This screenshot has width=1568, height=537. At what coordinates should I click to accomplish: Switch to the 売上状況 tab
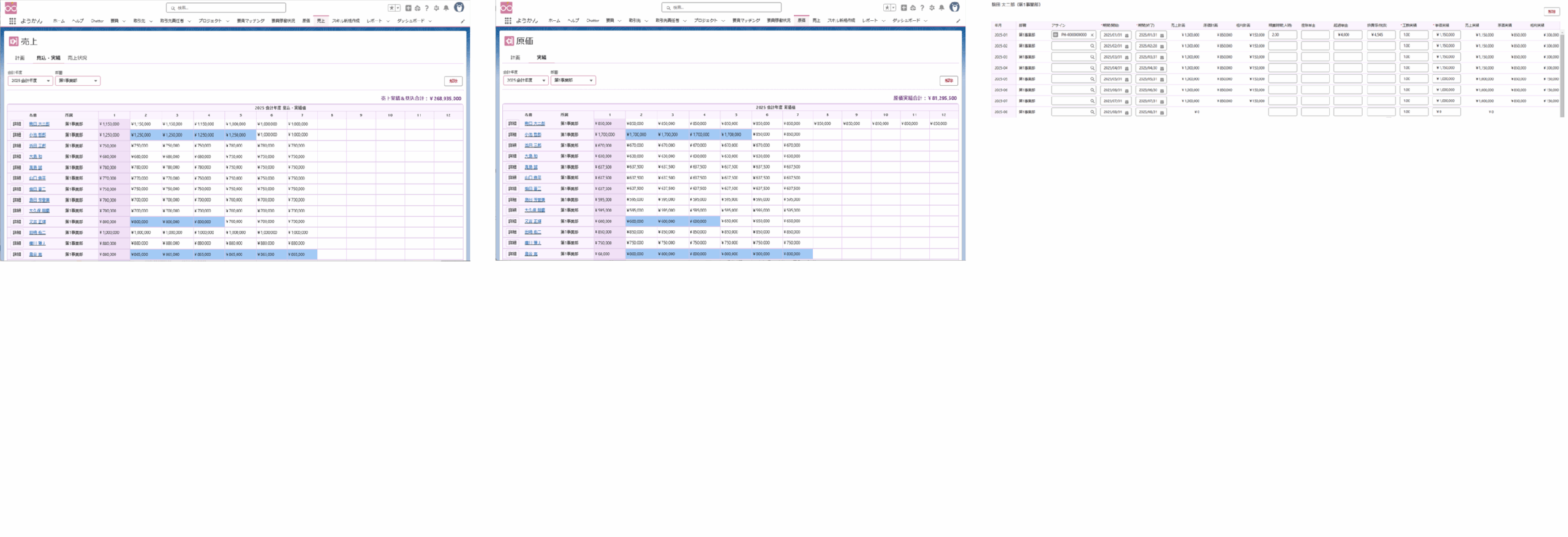[x=77, y=58]
